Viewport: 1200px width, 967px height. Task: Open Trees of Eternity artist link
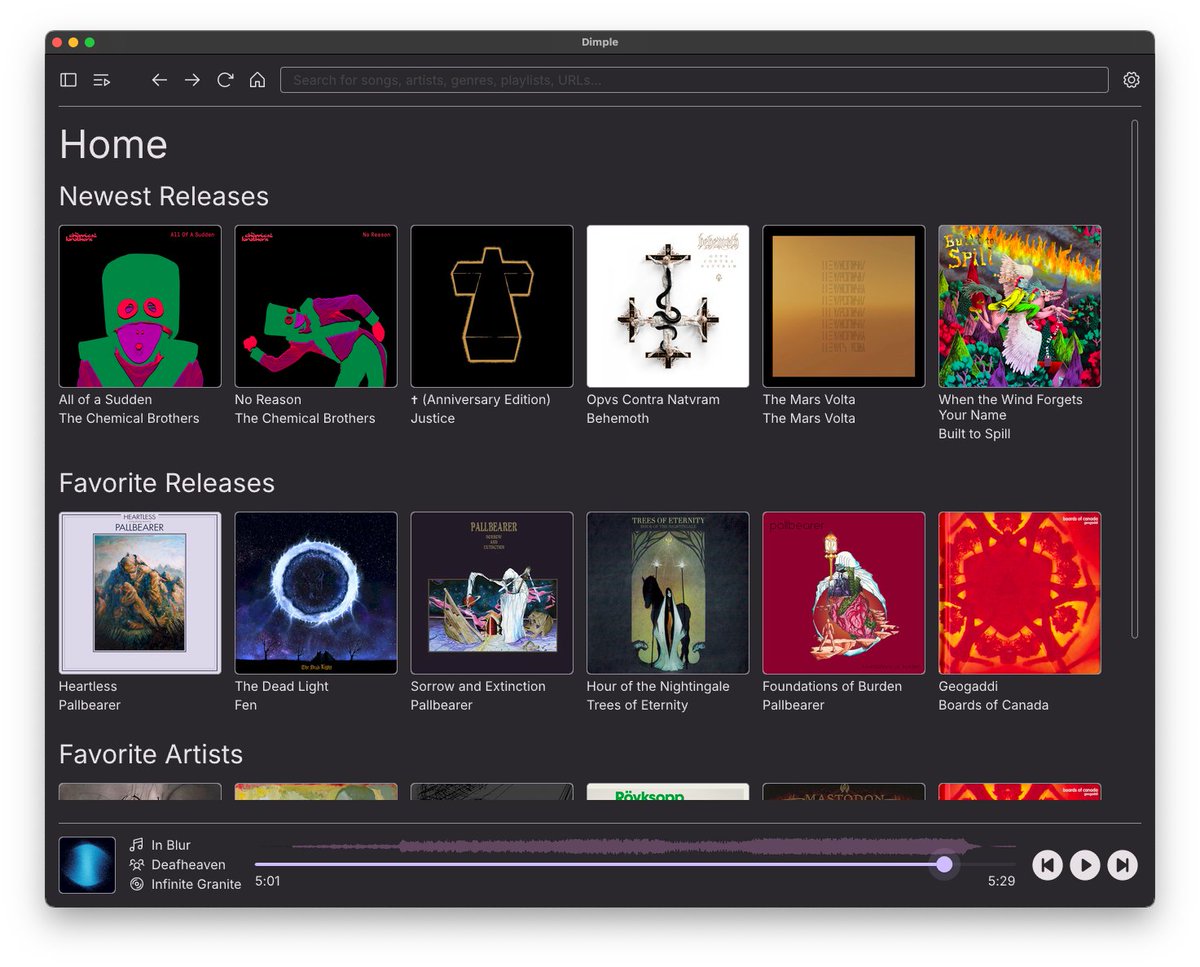click(x=637, y=705)
